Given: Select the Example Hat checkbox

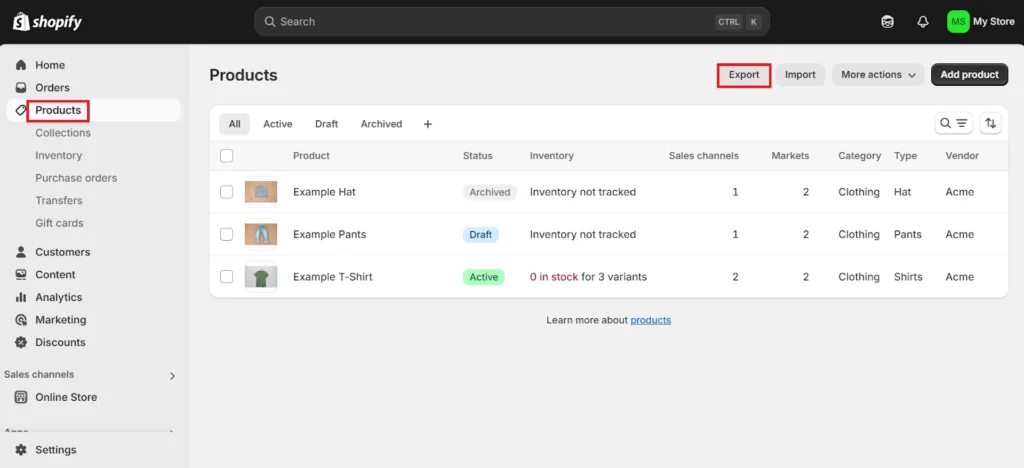Looking at the screenshot, I should point(226,192).
